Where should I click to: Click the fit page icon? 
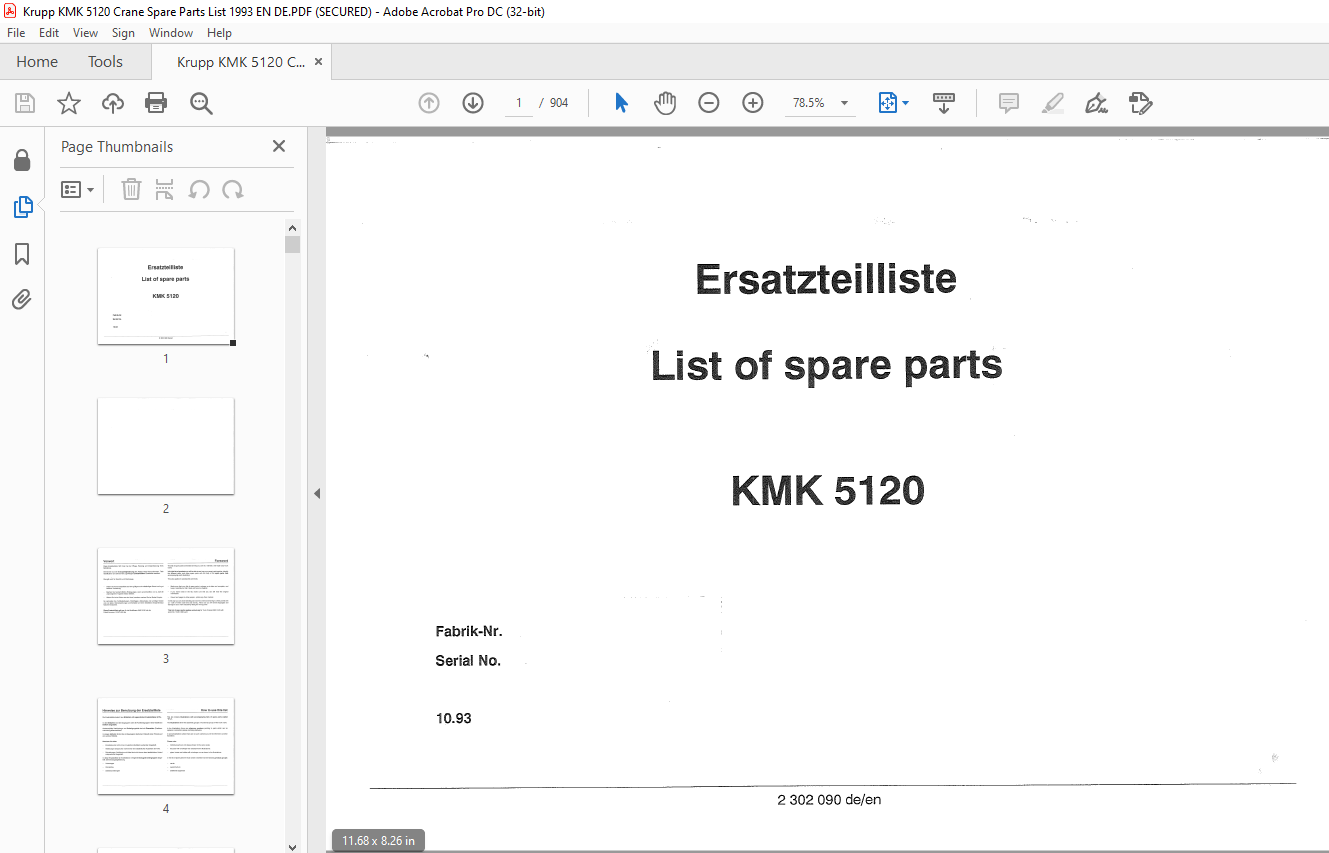pos(888,103)
